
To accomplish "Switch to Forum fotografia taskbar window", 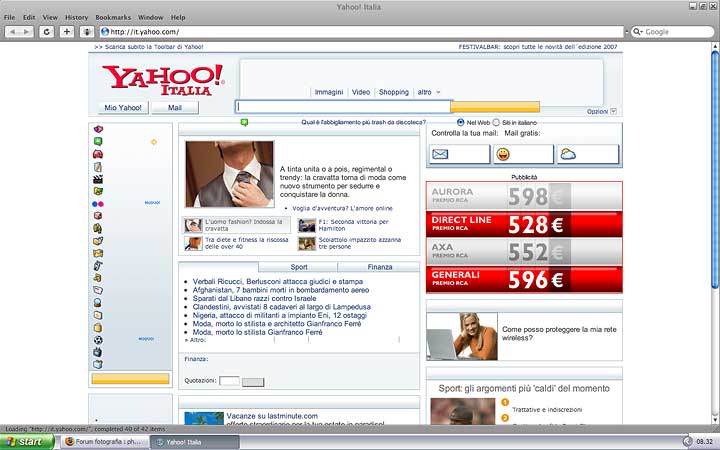I will 106,442.
